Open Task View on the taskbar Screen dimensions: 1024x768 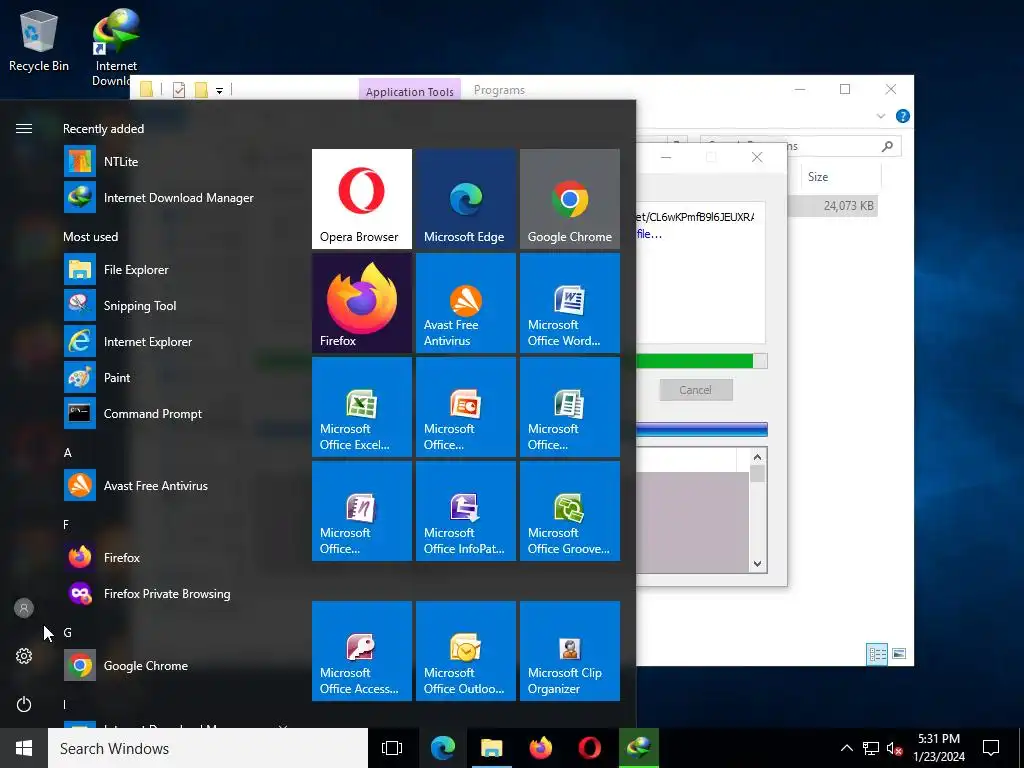[392, 748]
